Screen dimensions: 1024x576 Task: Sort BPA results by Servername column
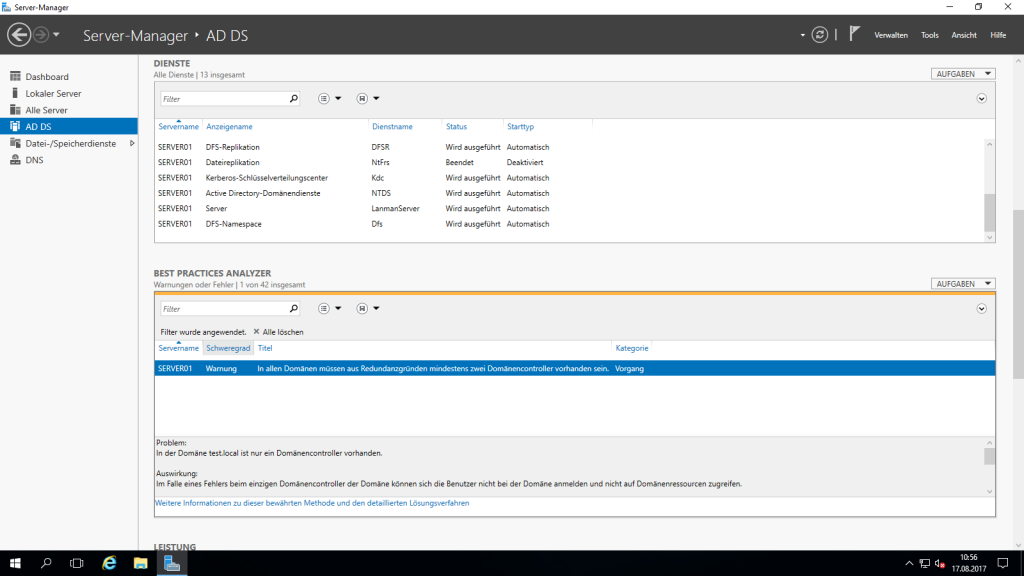click(178, 348)
